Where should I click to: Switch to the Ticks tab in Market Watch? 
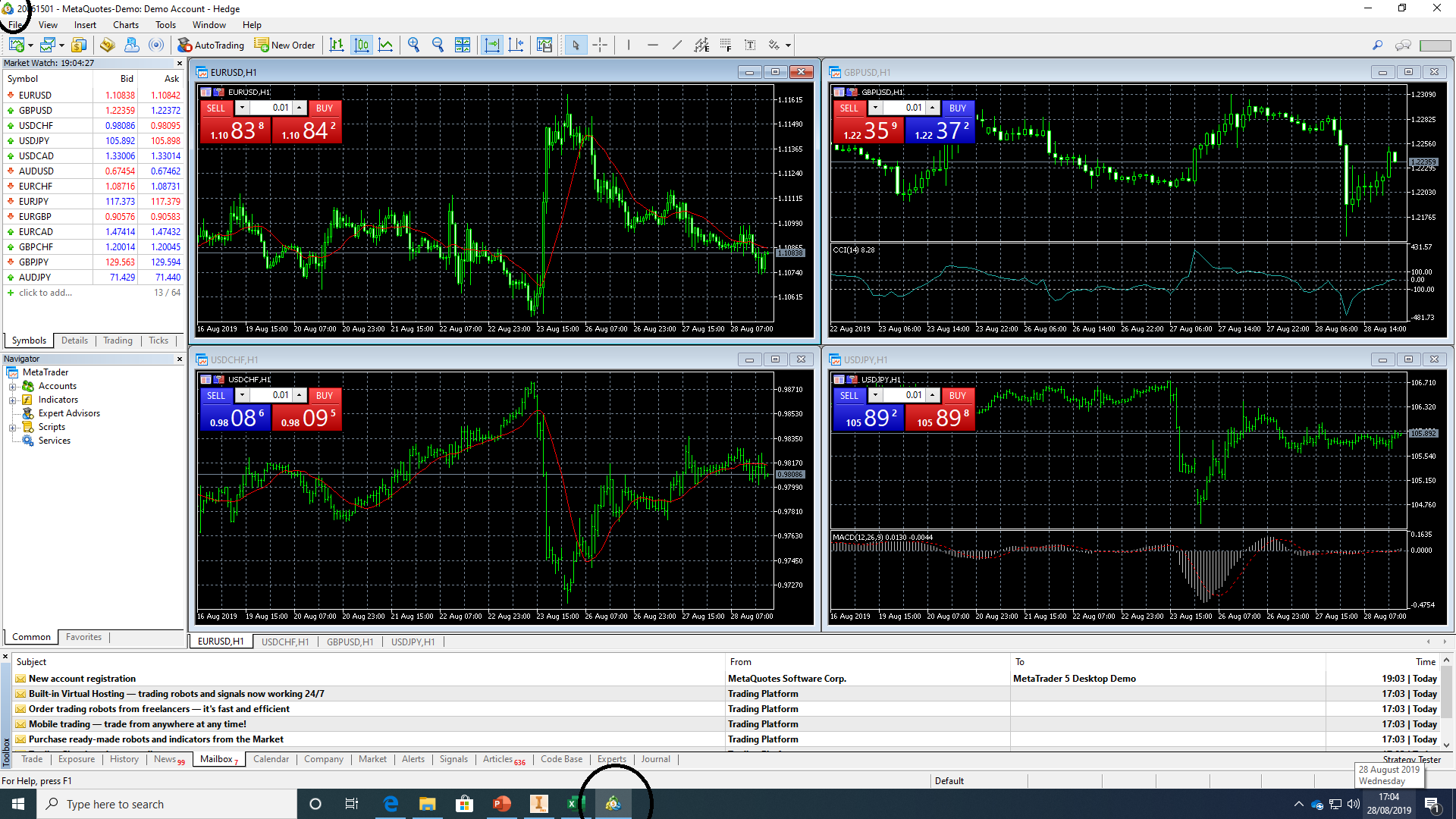[x=158, y=340]
